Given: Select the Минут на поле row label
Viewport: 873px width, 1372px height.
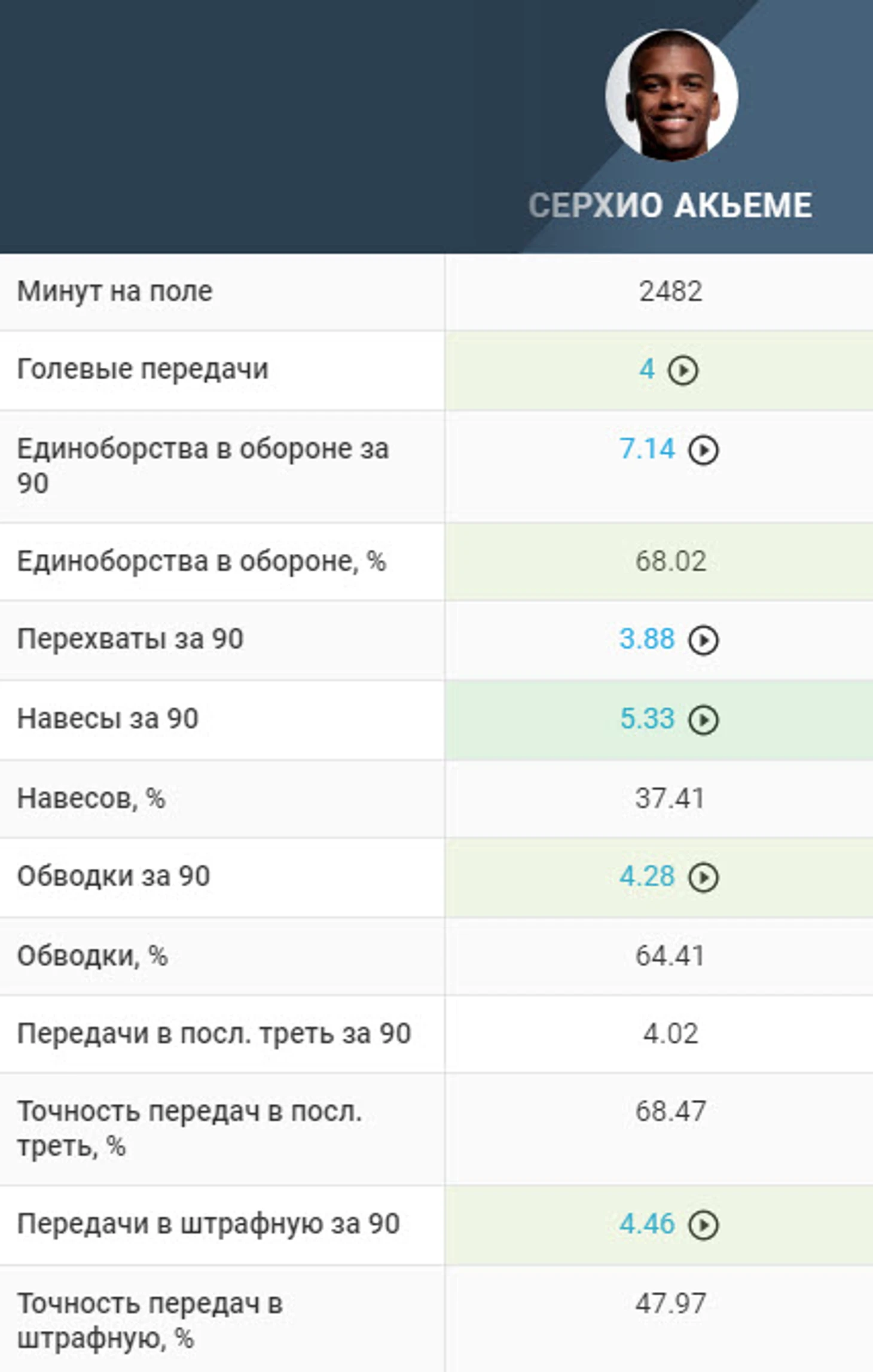Looking at the screenshot, I should pyautogui.click(x=115, y=291).
